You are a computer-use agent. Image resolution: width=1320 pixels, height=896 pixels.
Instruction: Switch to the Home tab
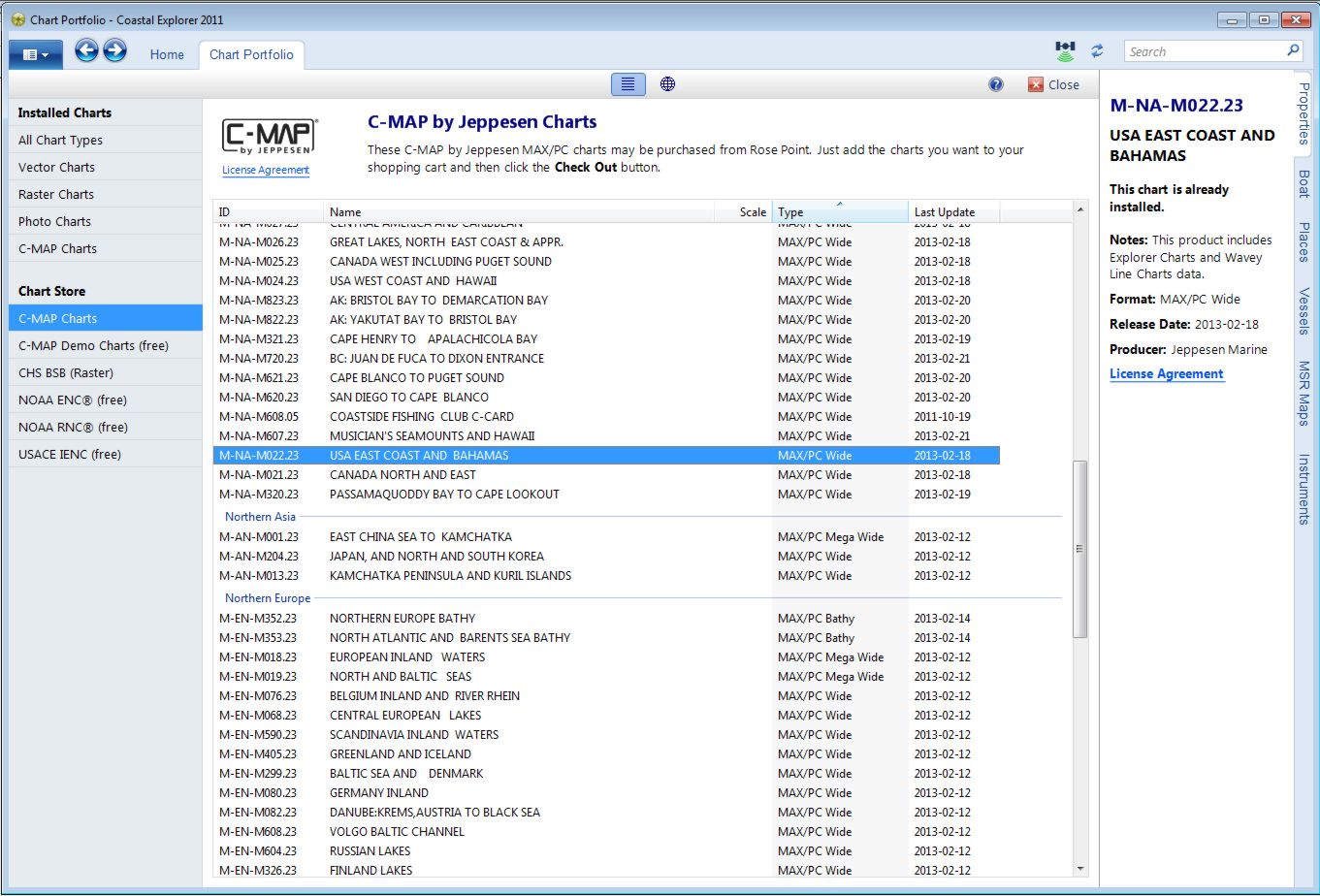click(167, 55)
